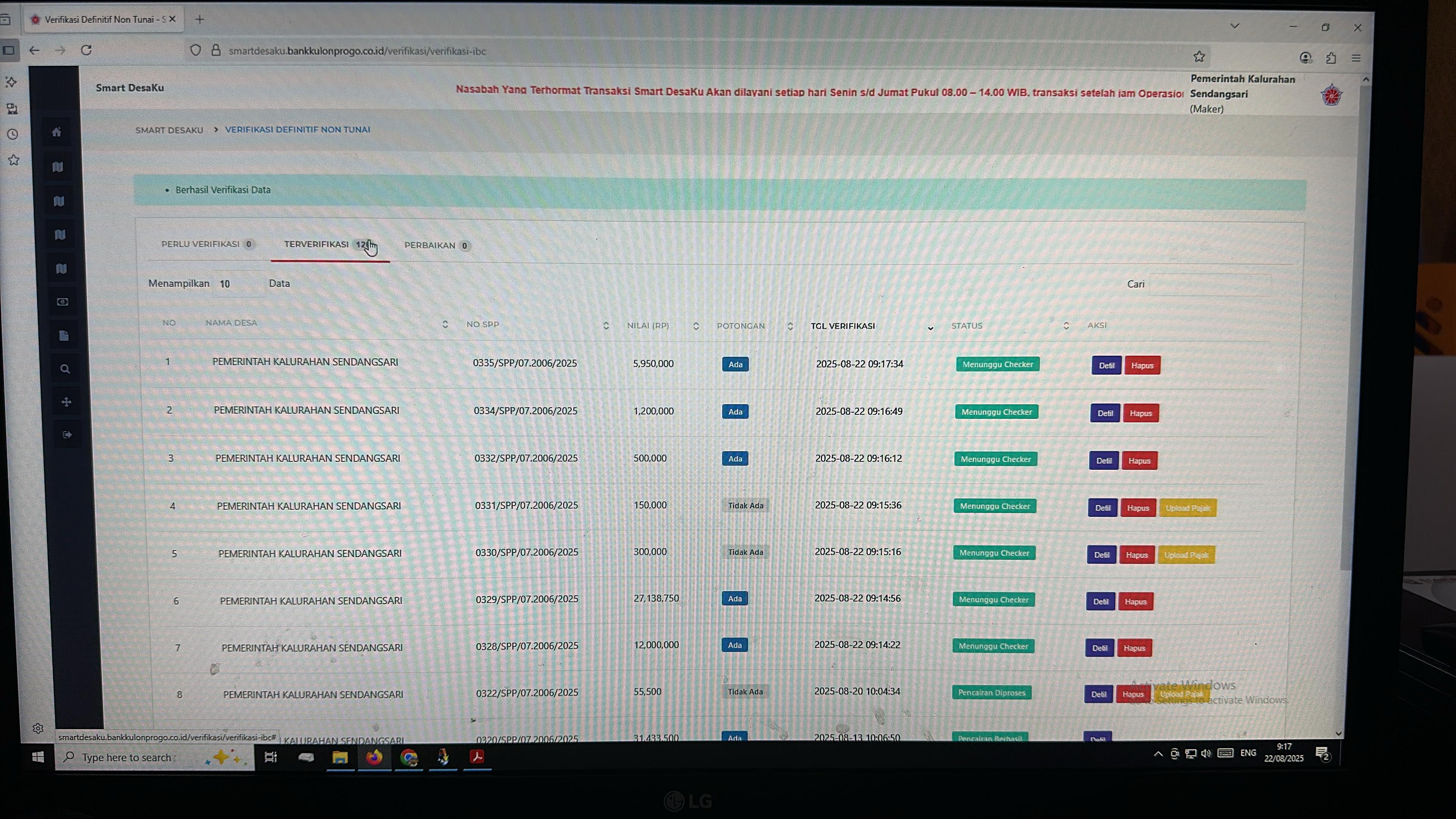Viewport: 1456px width, 819px height.
Task: Bookmark this page with the star icon
Action: pos(1199,56)
